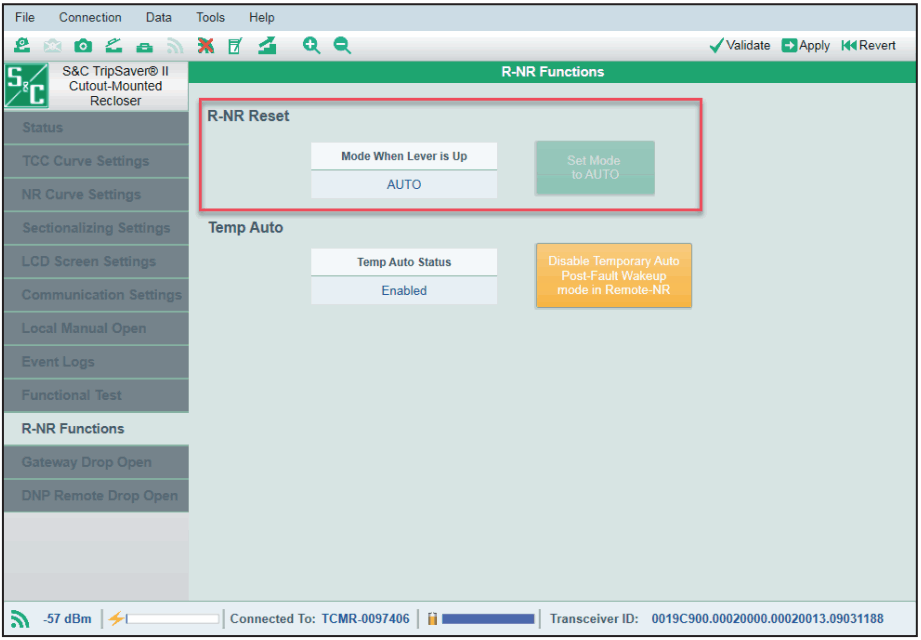Open the Data menu
The image size is (921, 640).
pos(159,18)
